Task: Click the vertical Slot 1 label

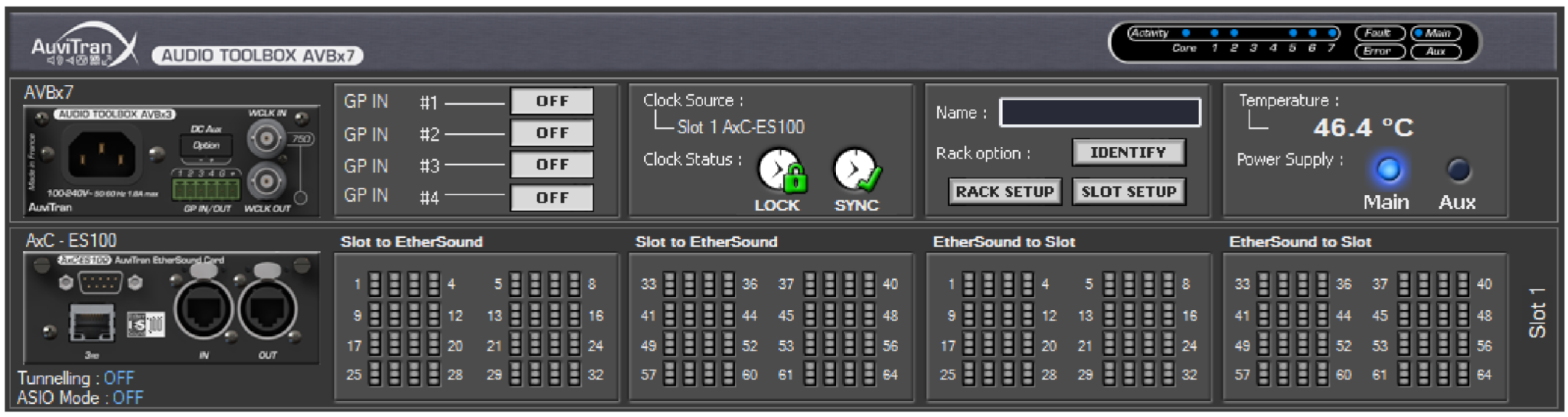Action: [1537, 312]
